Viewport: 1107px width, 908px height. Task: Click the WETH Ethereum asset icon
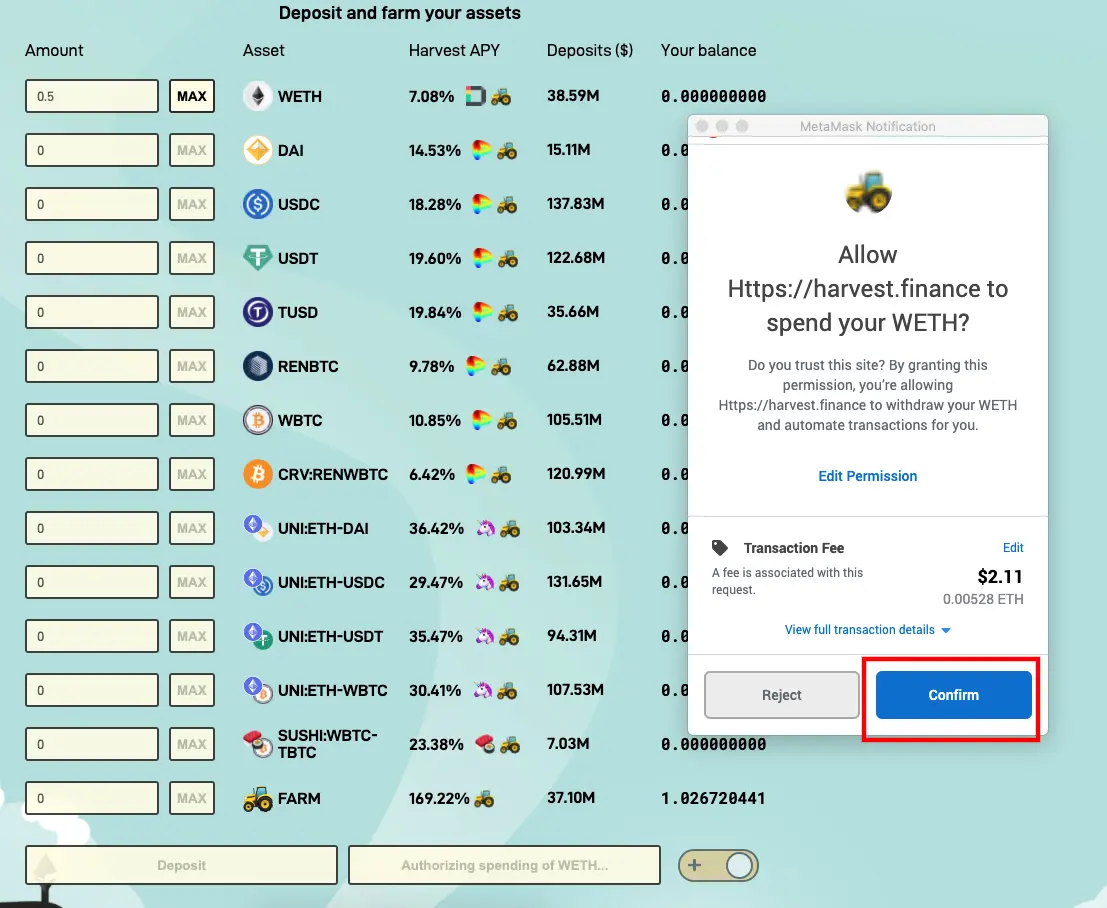[258, 96]
